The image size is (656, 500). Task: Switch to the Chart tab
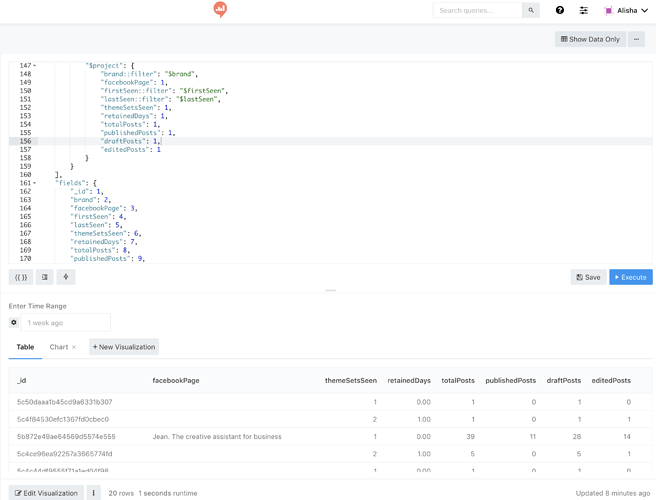pos(59,347)
